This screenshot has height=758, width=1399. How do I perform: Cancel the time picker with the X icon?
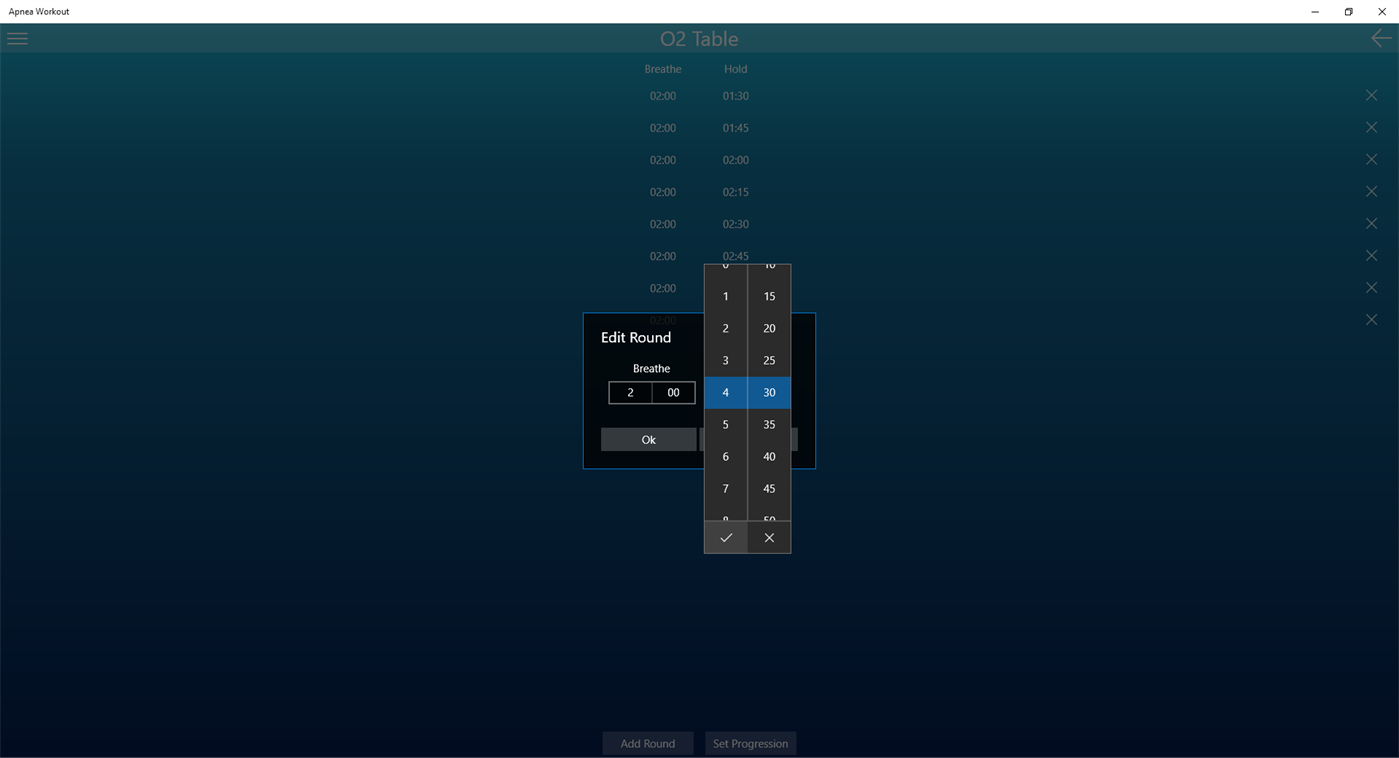[768, 537]
